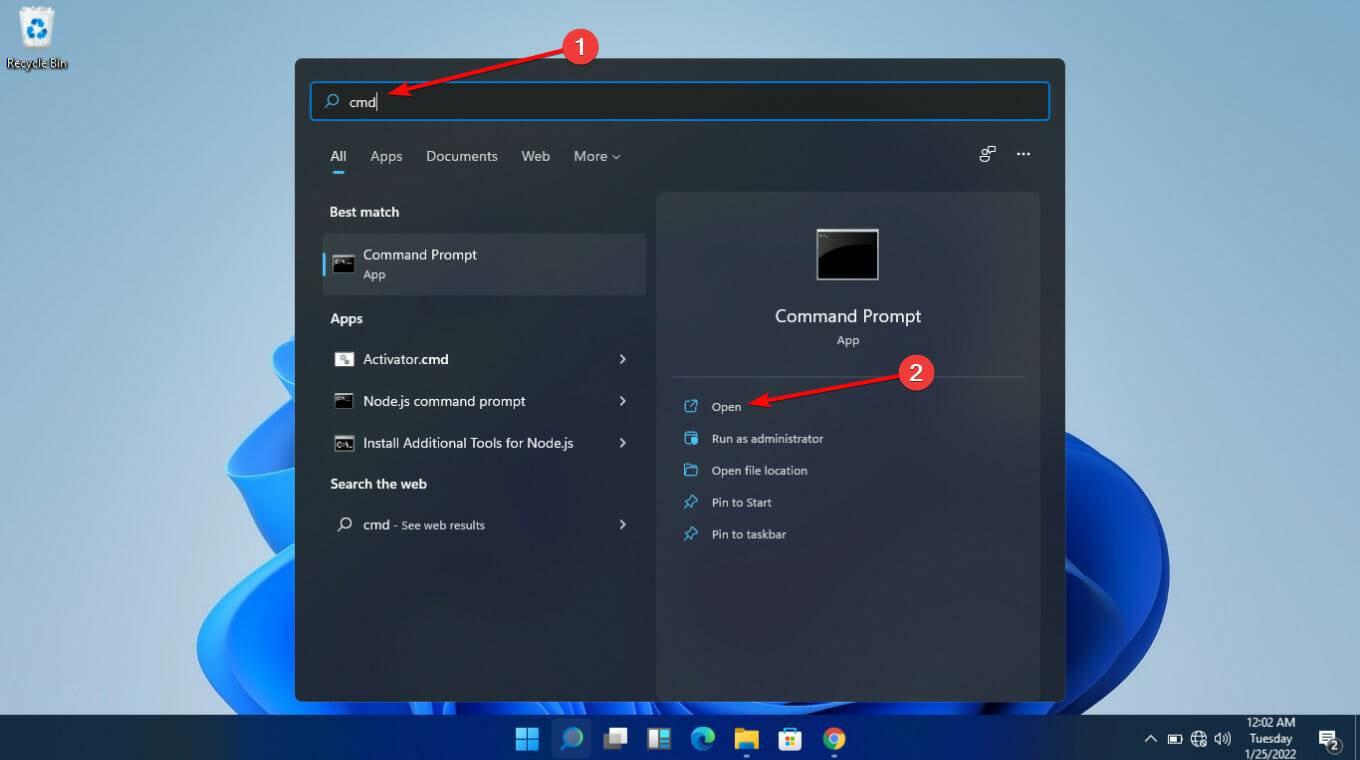Open Microsoft Edge from the taskbar

(x=703, y=739)
